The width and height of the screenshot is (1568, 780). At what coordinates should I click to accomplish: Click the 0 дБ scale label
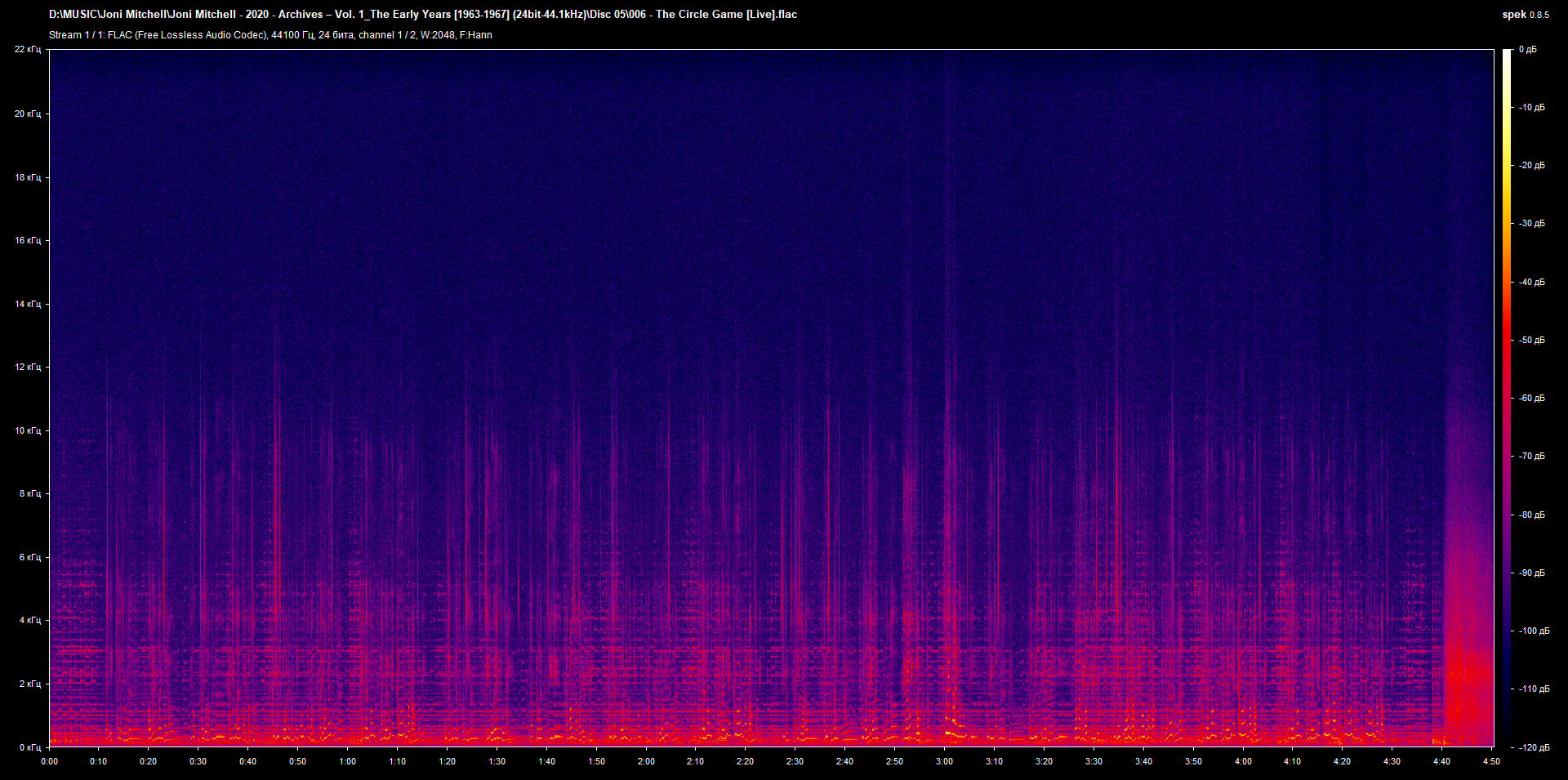tap(1527, 50)
